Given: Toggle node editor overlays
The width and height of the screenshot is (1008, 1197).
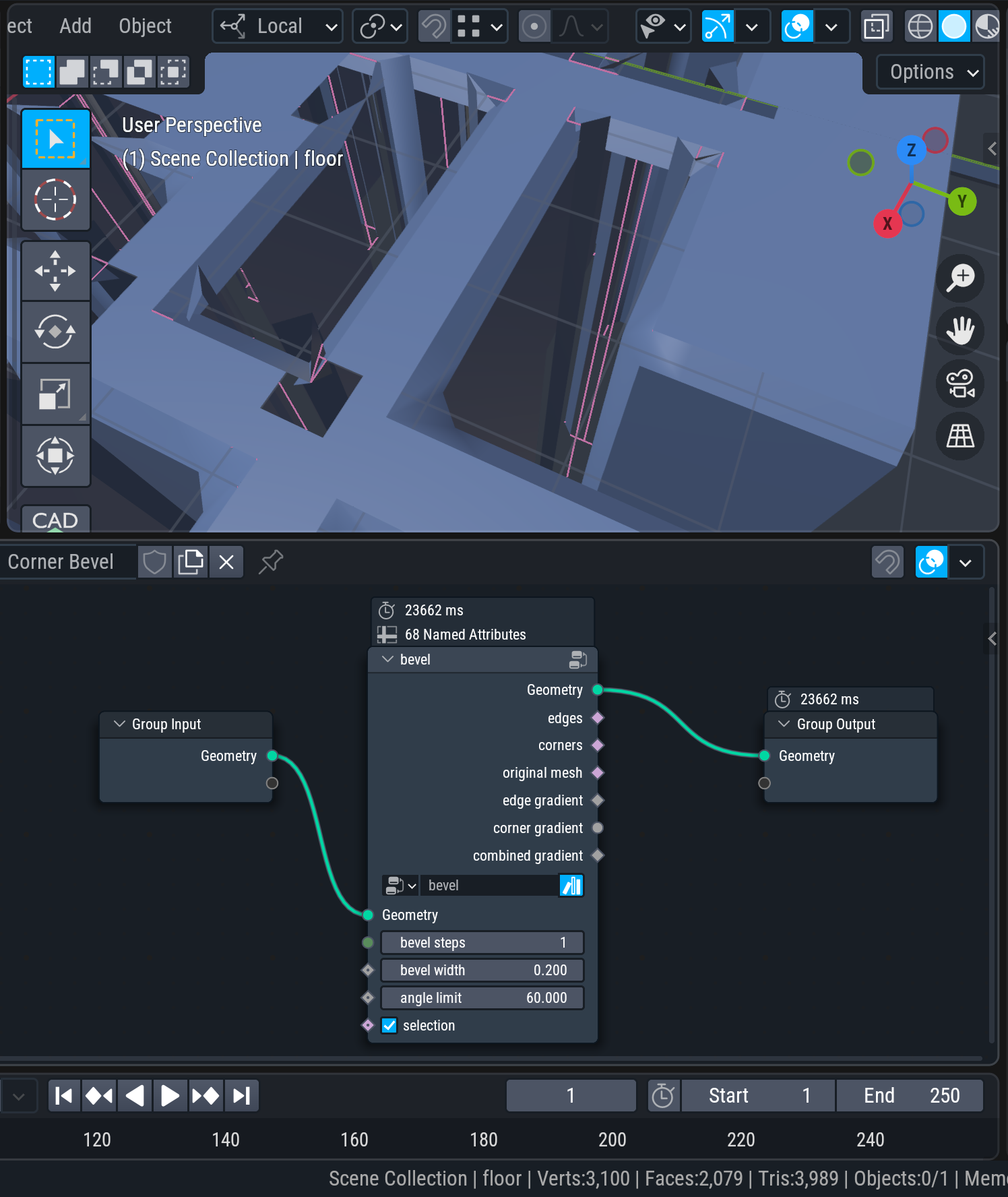Looking at the screenshot, I should (931, 562).
